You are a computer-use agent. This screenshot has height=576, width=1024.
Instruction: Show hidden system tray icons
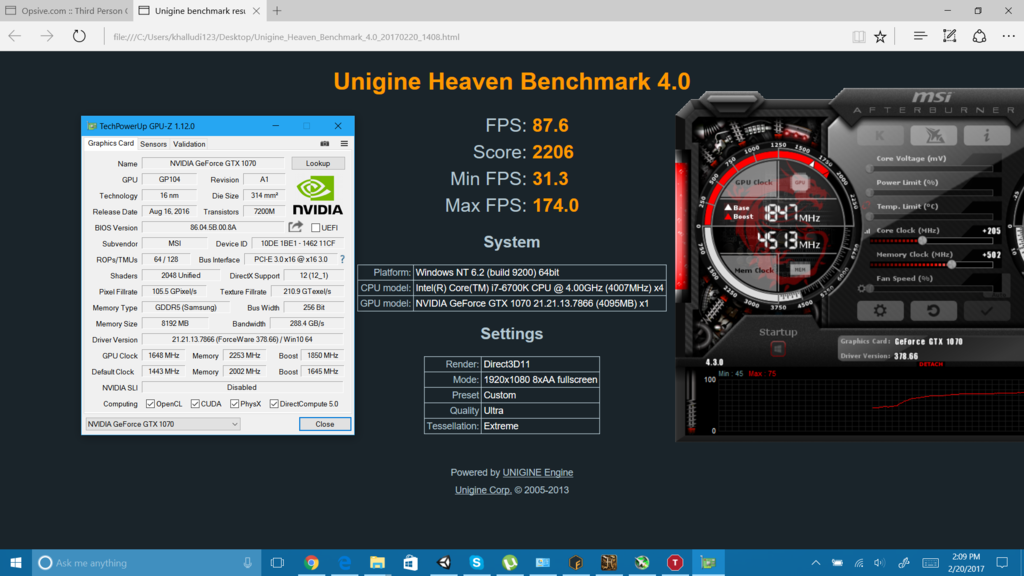pyautogui.click(x=816, y=562)
